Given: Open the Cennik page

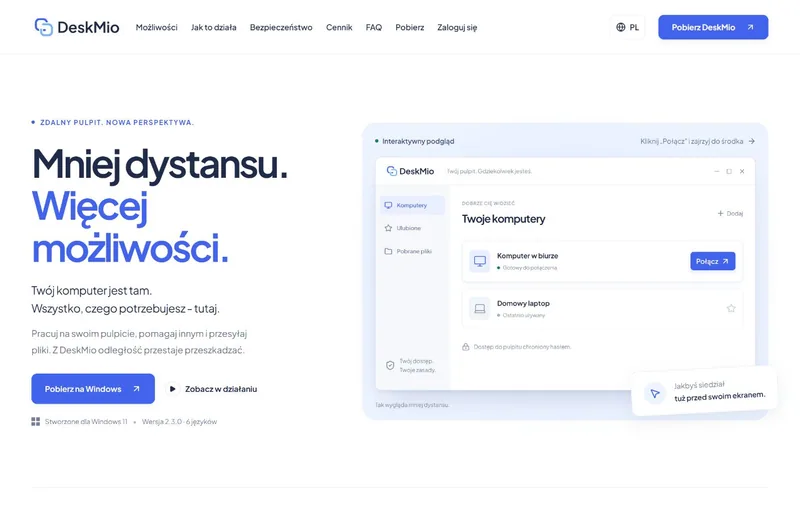Looking at the screenshot, I should 339,28.
